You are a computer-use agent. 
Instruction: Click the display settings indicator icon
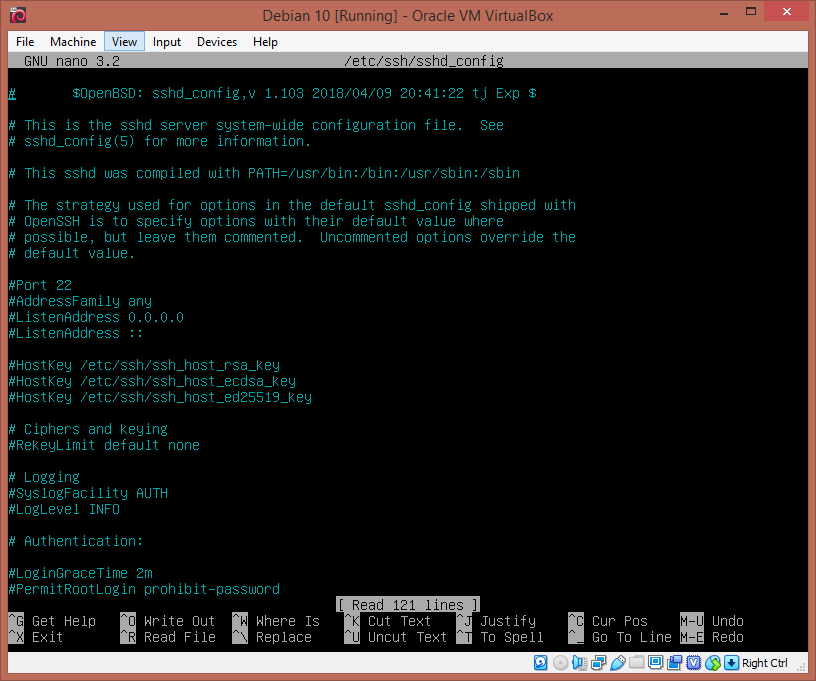655,663
